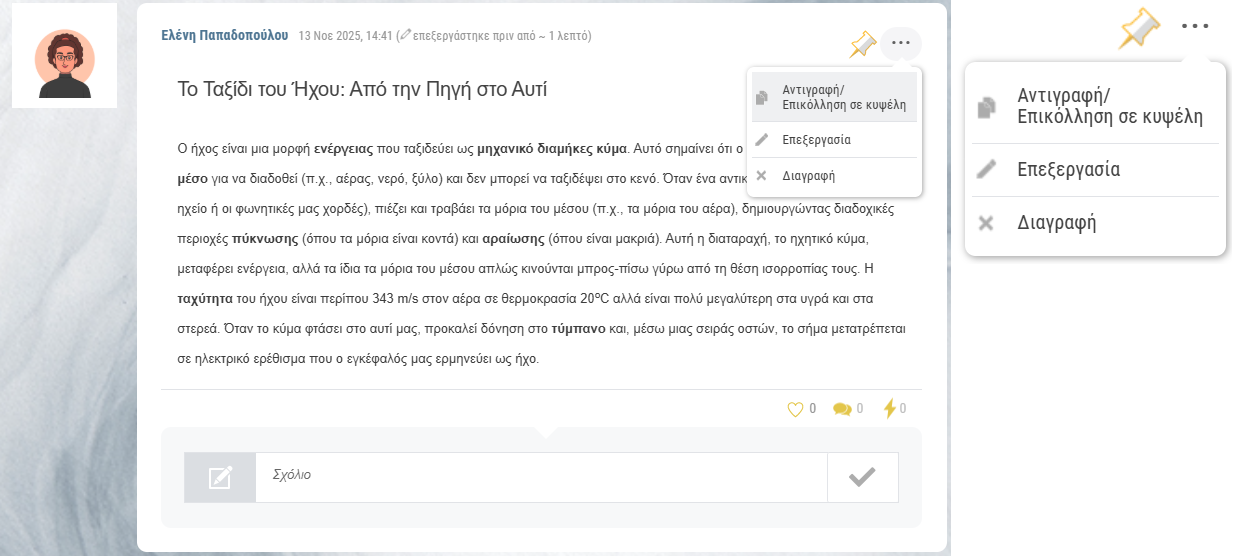Click the lightning bolt reaction icon
Screen dimensions: 1237x556
tap(889, 409)
